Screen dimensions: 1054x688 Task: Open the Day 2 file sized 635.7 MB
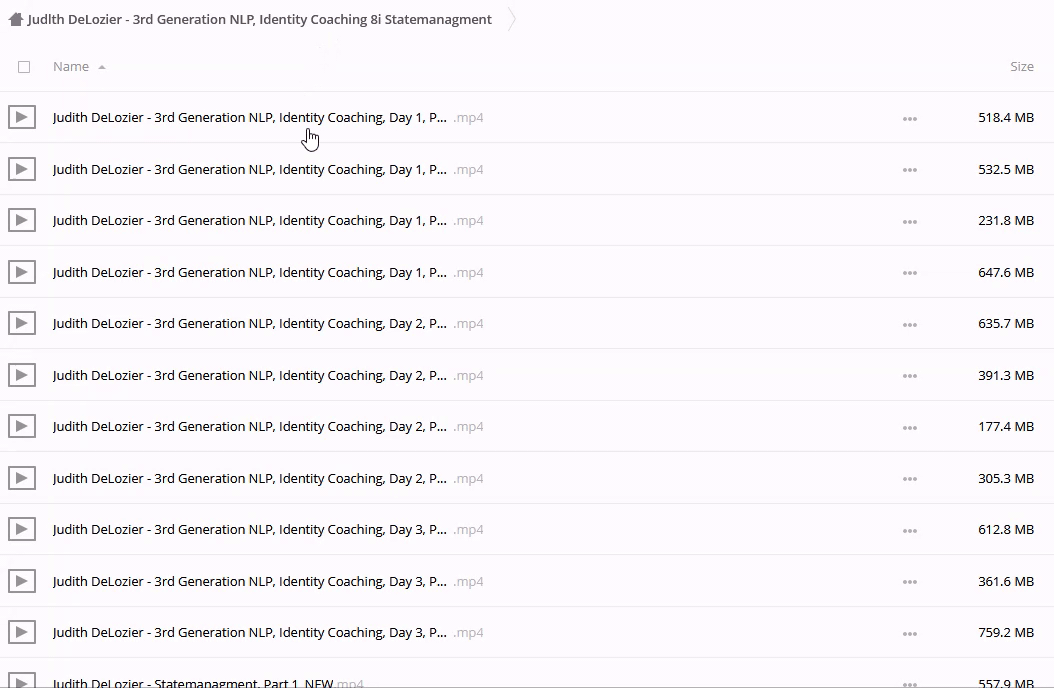250,324
